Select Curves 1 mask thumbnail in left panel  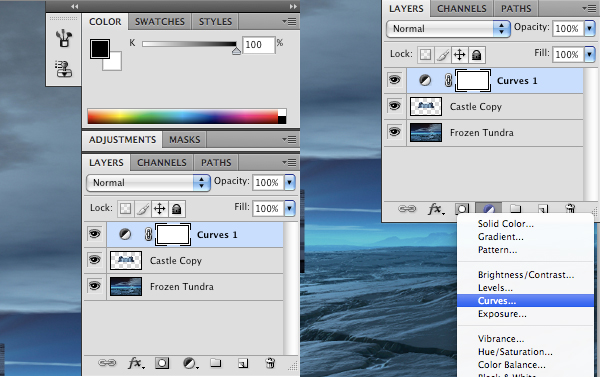coord(173,234)
